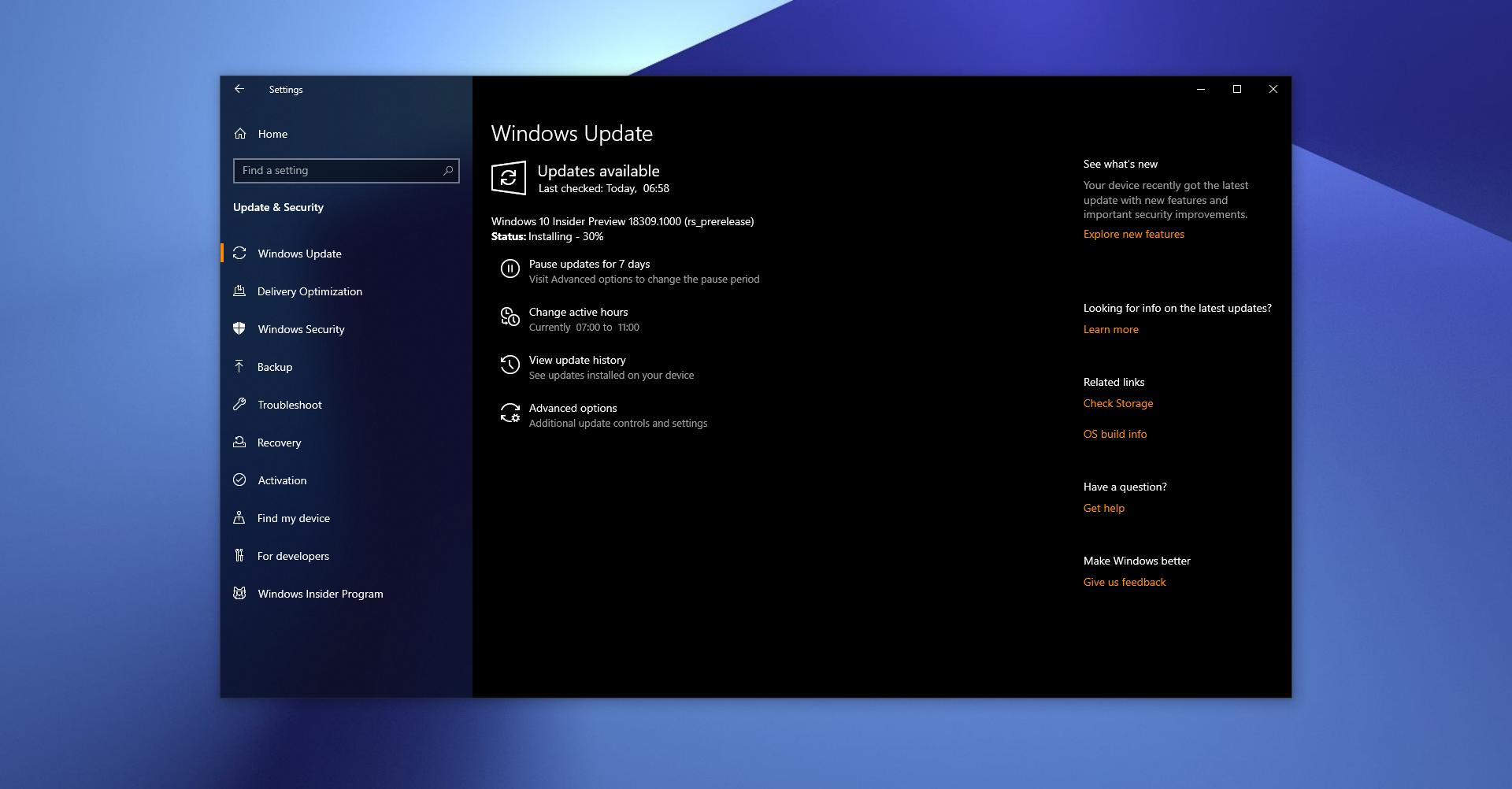Select Windows Update in the sidebar
Screen dimensions: 1512x789
346,254
